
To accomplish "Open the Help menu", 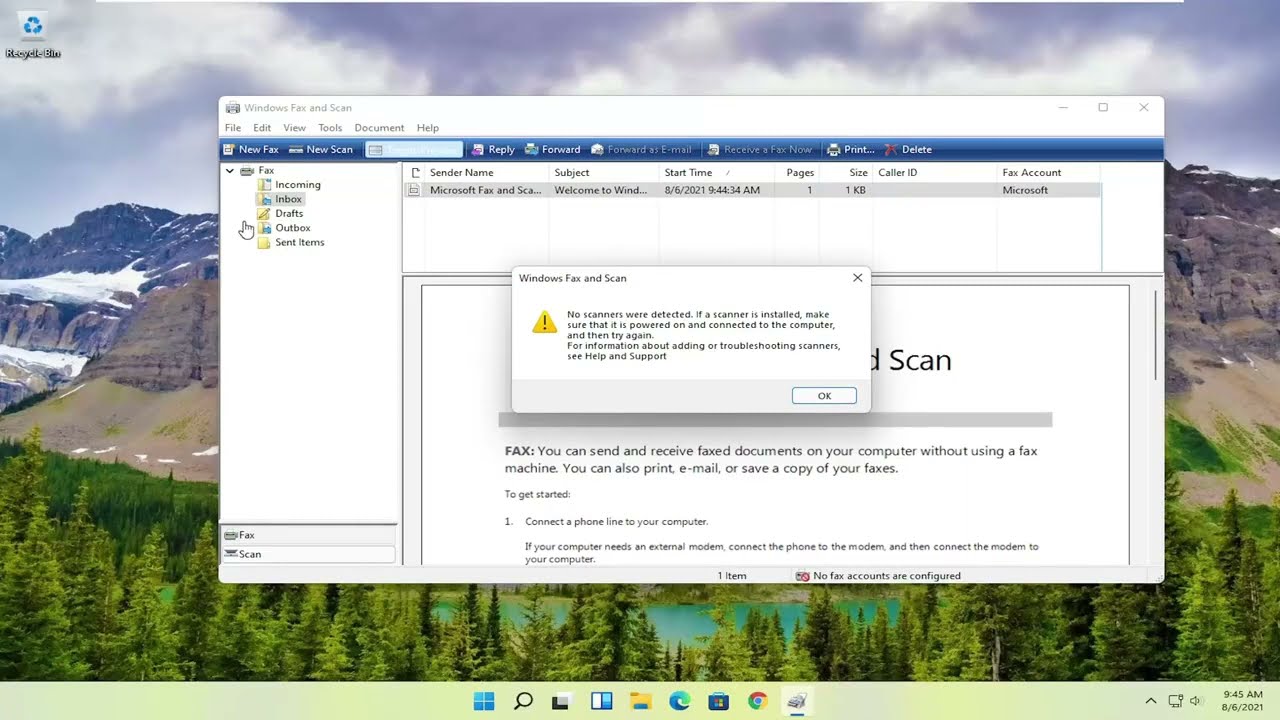I will click(x=428, y=128).
